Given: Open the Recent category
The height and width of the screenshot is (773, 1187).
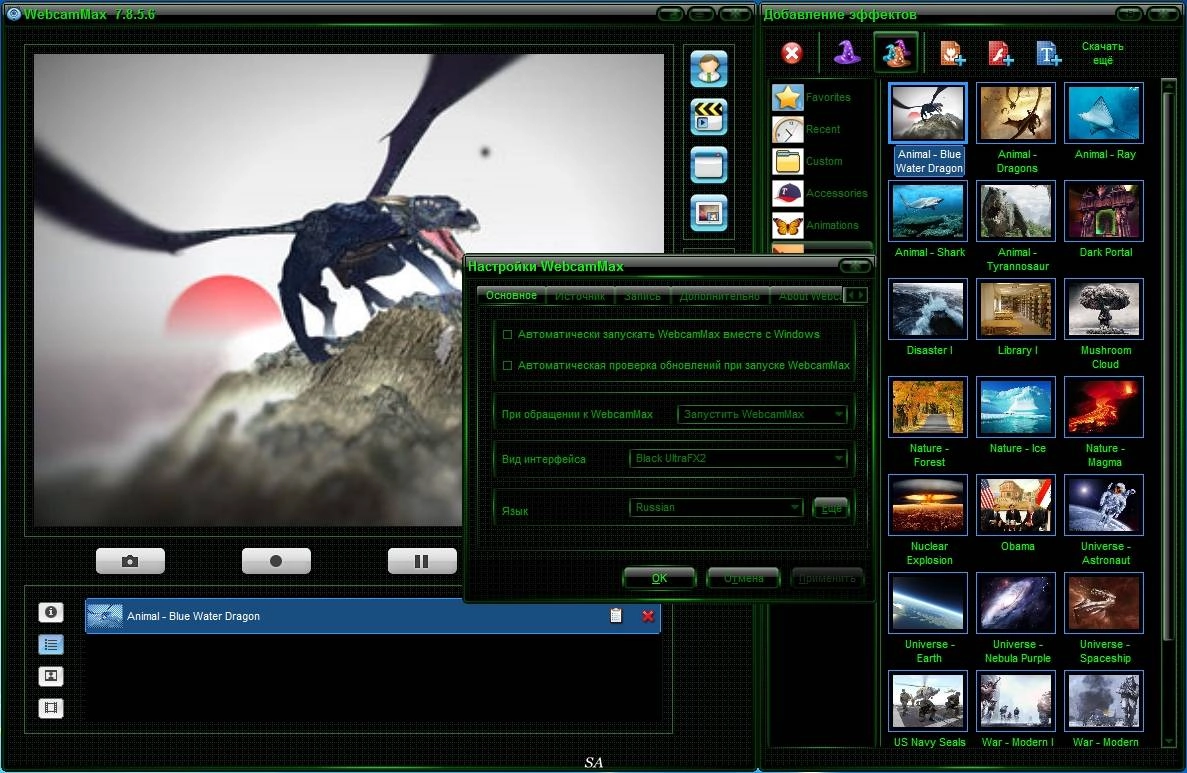Looking at the screenshot, I should point(821,129).
